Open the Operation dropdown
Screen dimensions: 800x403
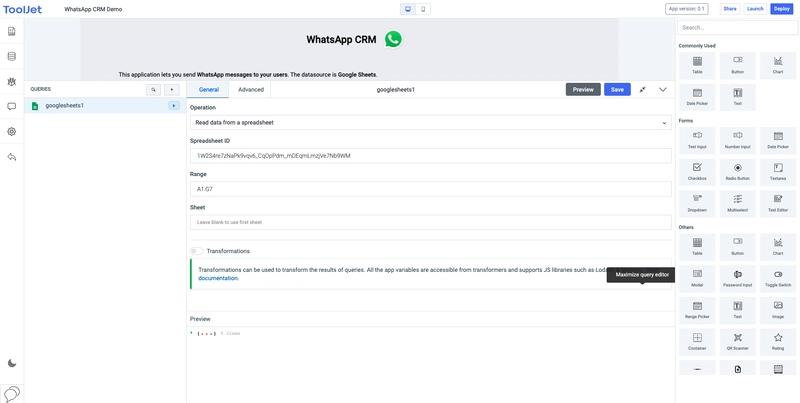431,122
